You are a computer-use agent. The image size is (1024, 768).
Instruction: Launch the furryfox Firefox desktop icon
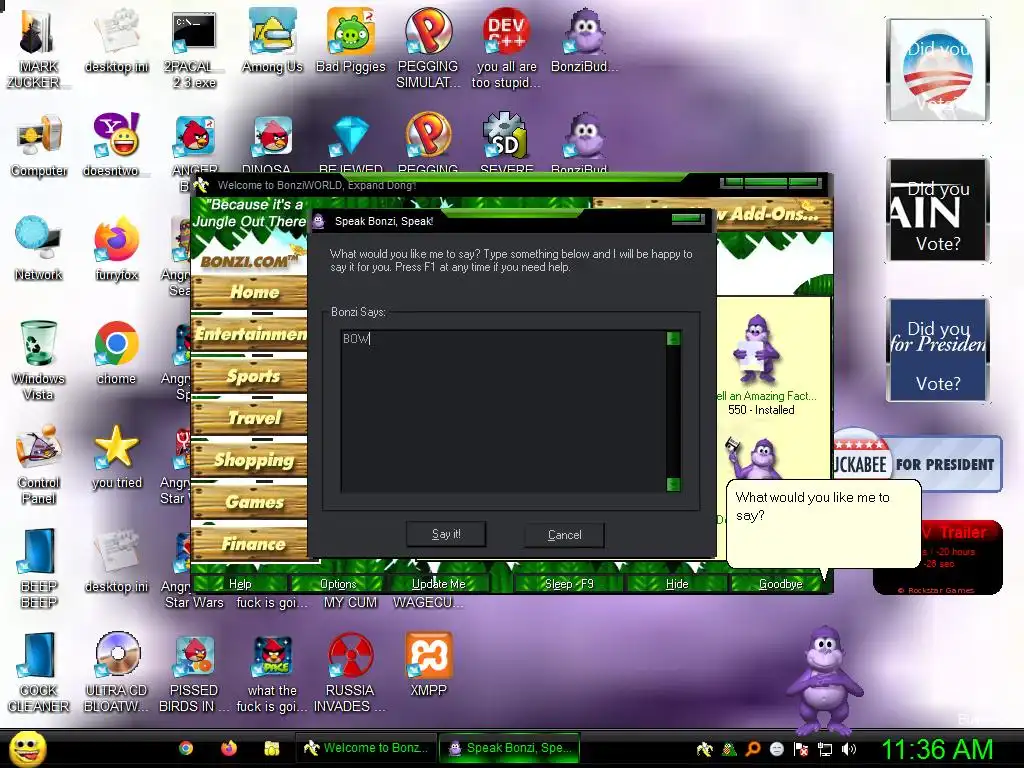click(x=116, y=248)
